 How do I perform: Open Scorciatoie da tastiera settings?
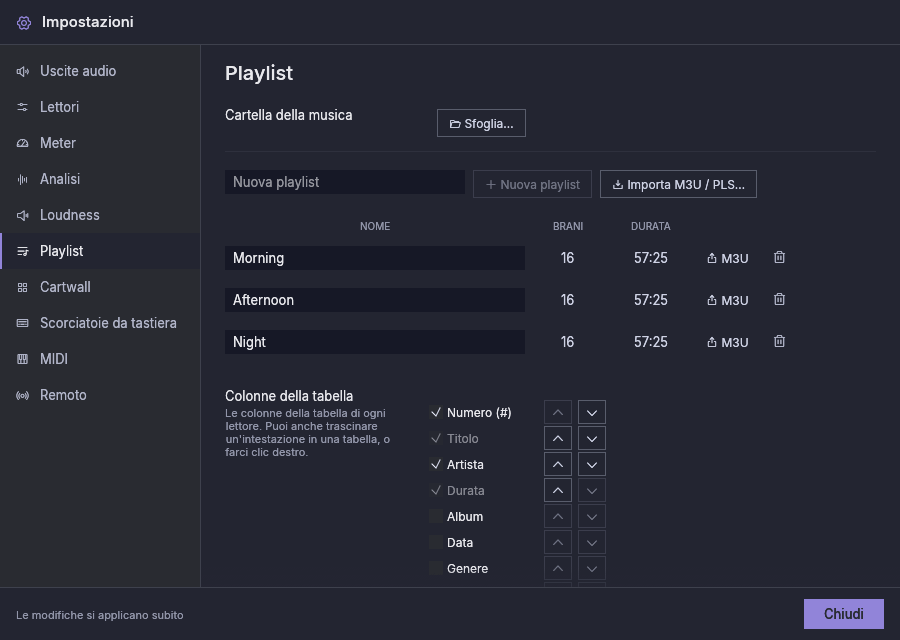pyautogui.click(x=100, y=323)
